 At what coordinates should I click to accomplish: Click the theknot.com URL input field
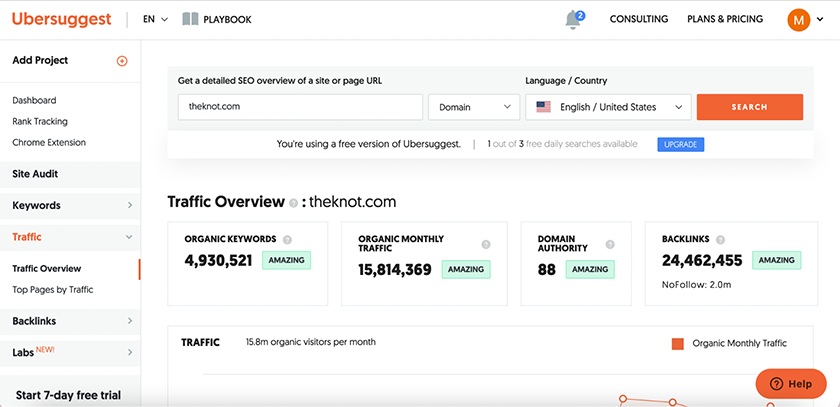(x=301, y=107)
